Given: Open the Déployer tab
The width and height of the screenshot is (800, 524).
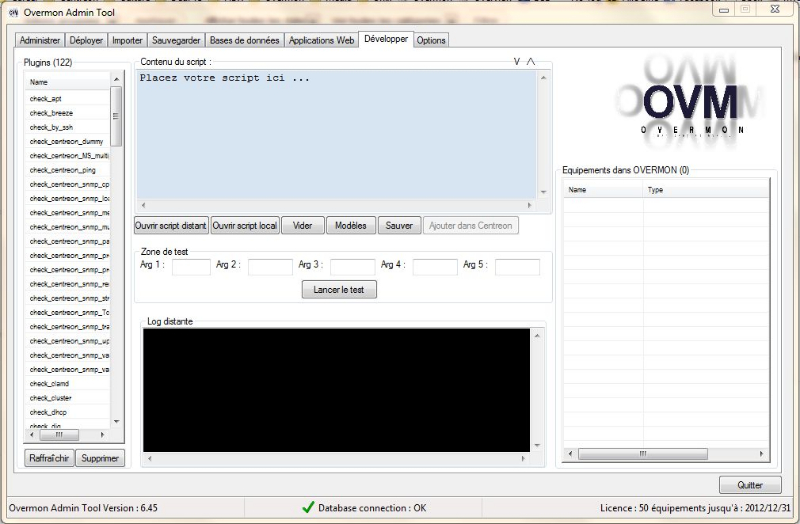Looking at the screenshot, I should (86, 40).
